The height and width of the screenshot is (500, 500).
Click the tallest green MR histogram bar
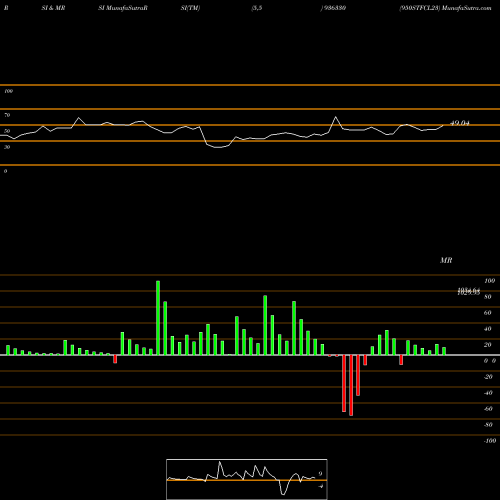(158, 318)
